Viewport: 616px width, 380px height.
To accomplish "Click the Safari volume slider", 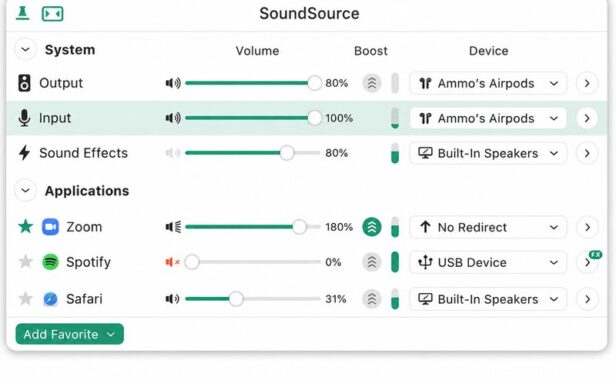I will coord(253,299).
